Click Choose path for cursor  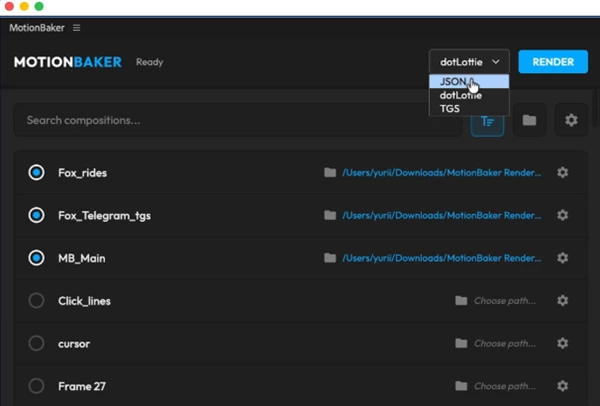point(505,343)
